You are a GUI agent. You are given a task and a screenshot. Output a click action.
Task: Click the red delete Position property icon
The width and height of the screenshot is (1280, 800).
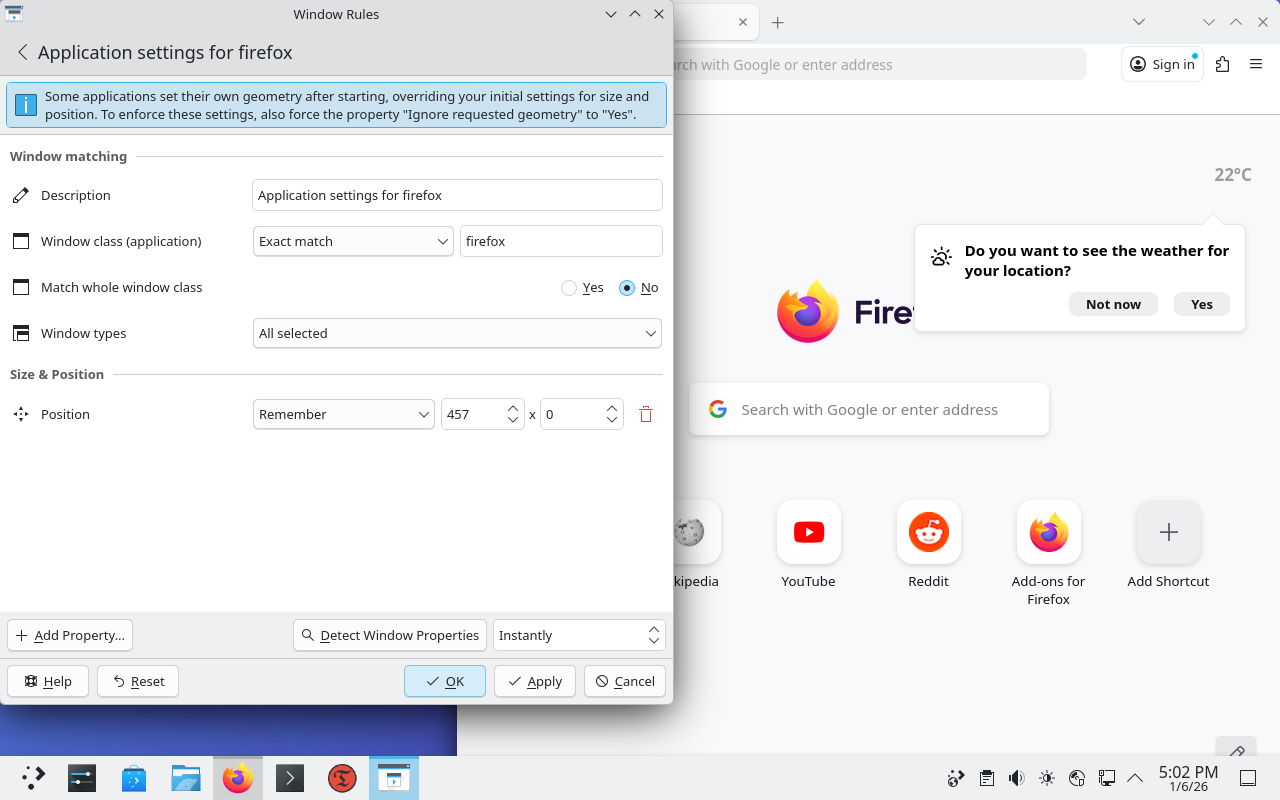[x=646, y=414]
